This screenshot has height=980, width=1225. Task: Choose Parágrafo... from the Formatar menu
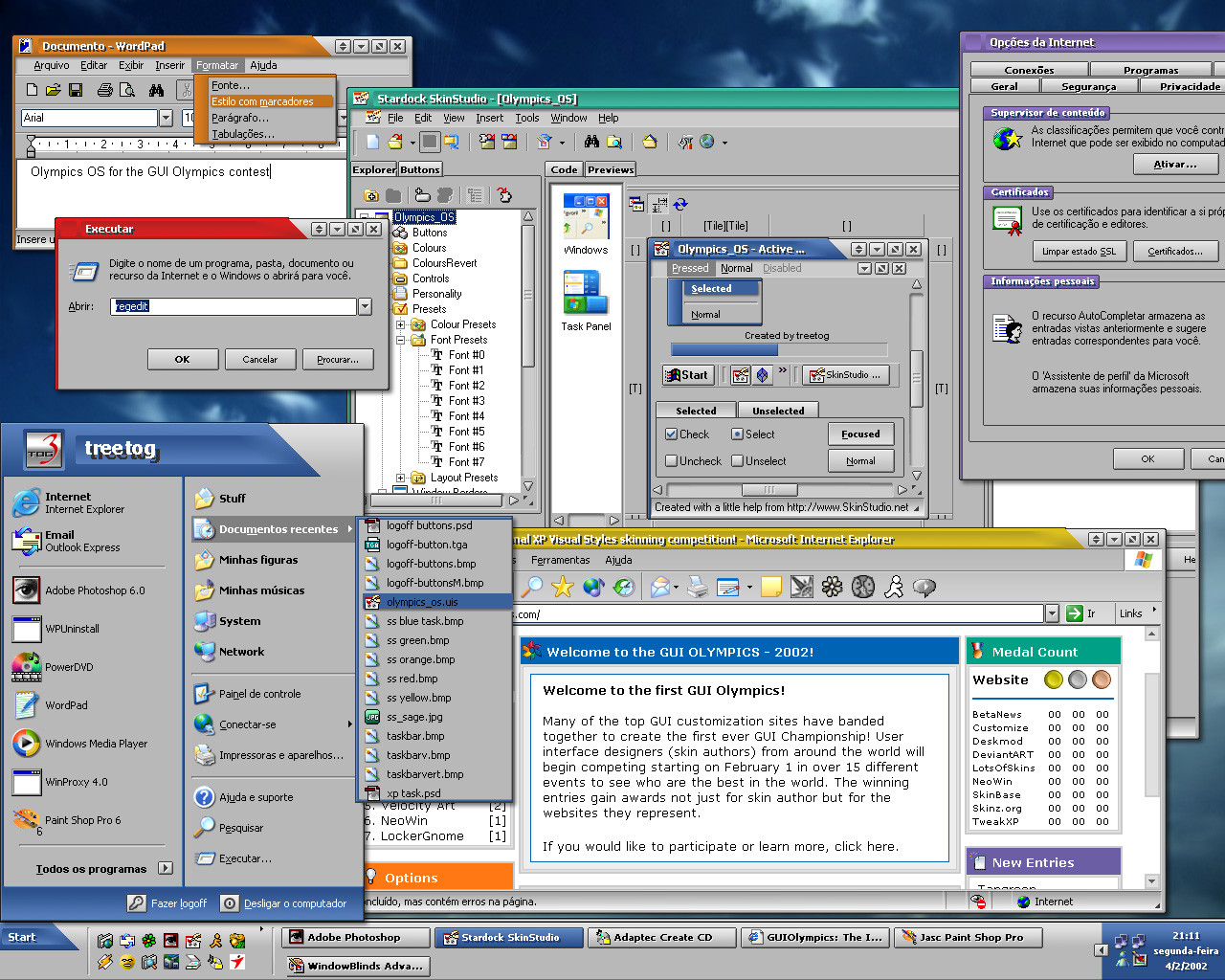coord(240,118)
